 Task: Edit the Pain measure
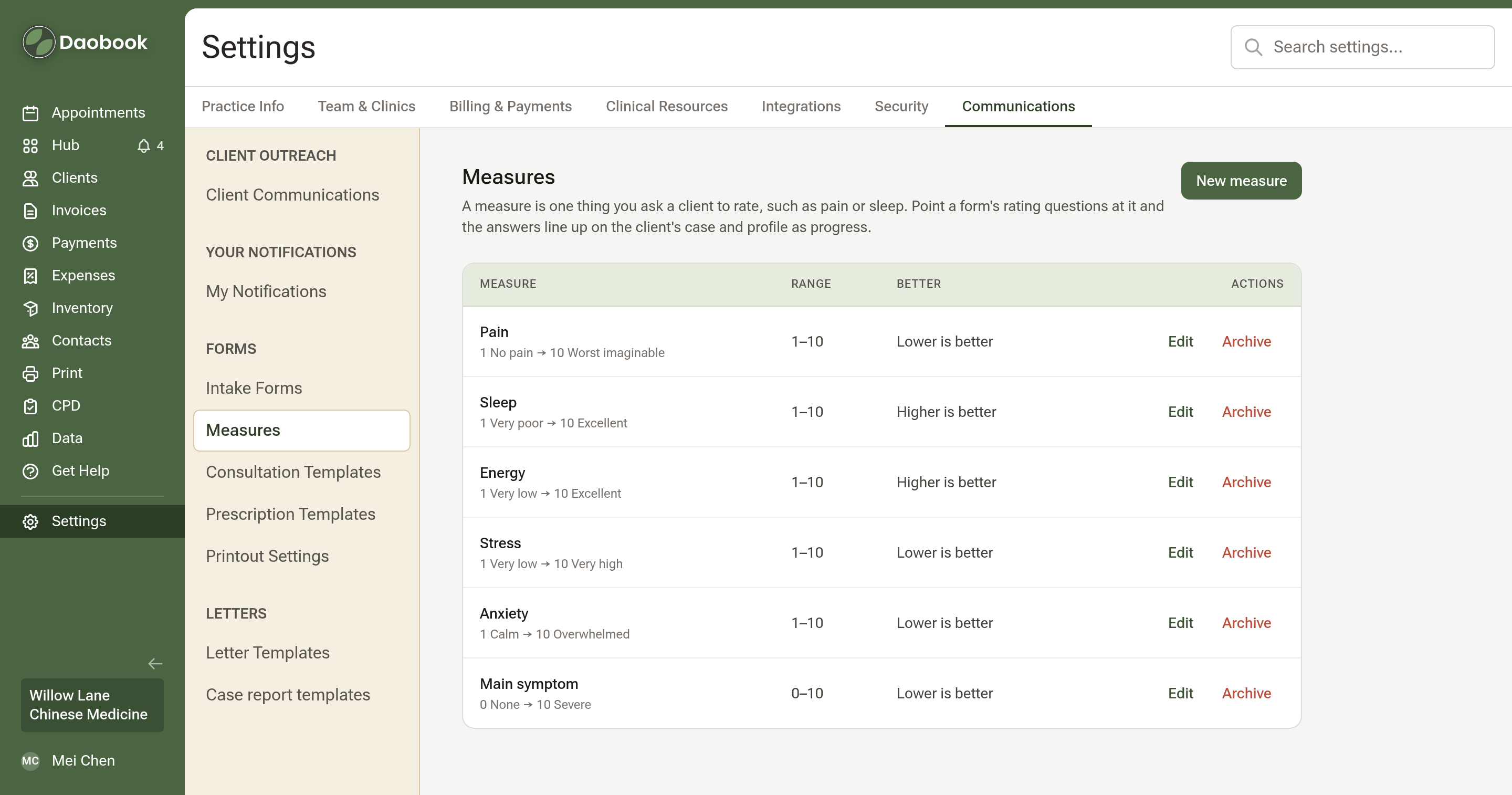point(1180,342)
